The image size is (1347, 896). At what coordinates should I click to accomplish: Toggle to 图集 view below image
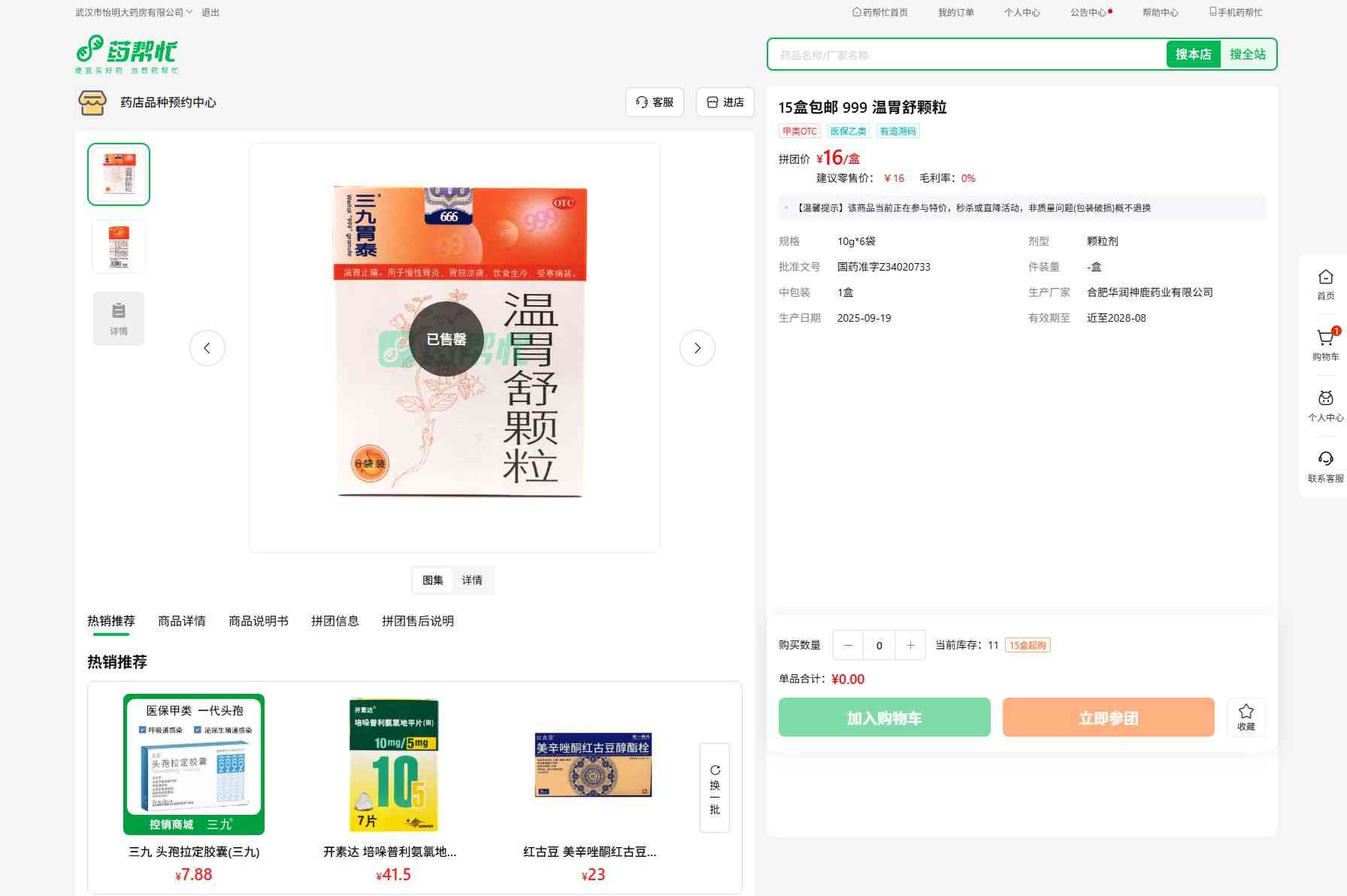pyautogui.click(x=433, y=580)
